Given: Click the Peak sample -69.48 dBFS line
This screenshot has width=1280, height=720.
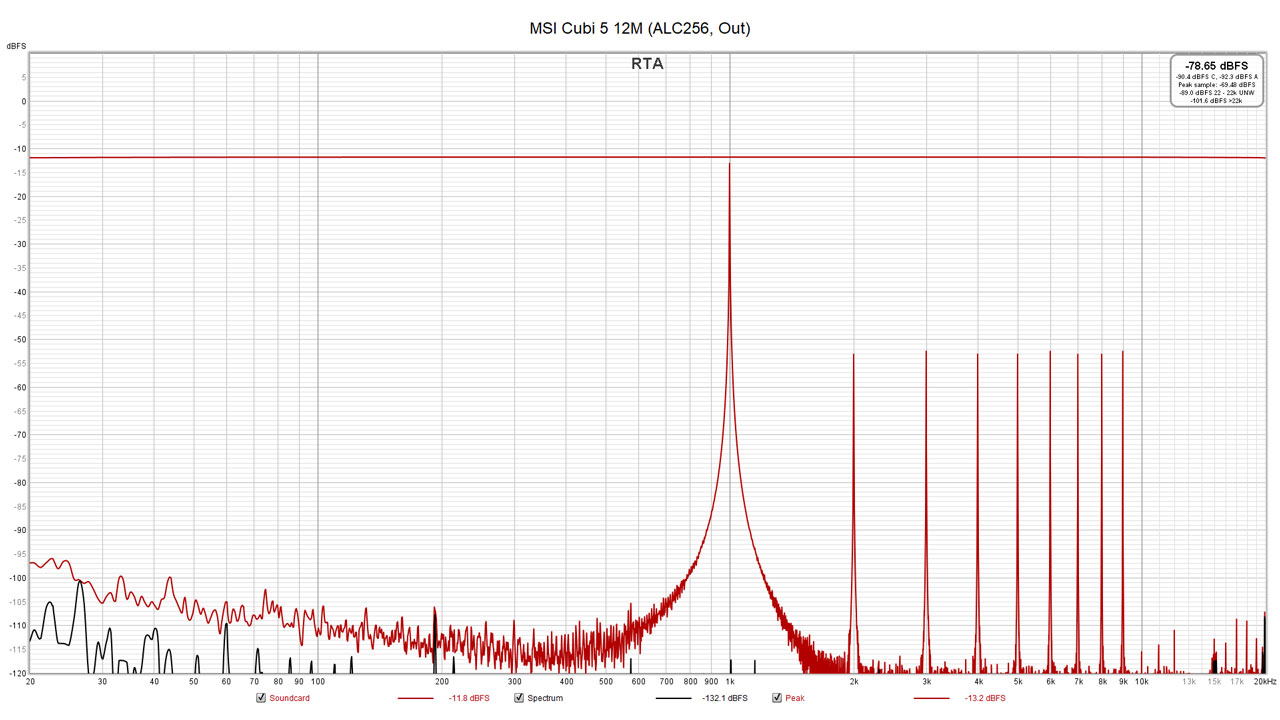Looking at the screenshot, I should 1216,85.
